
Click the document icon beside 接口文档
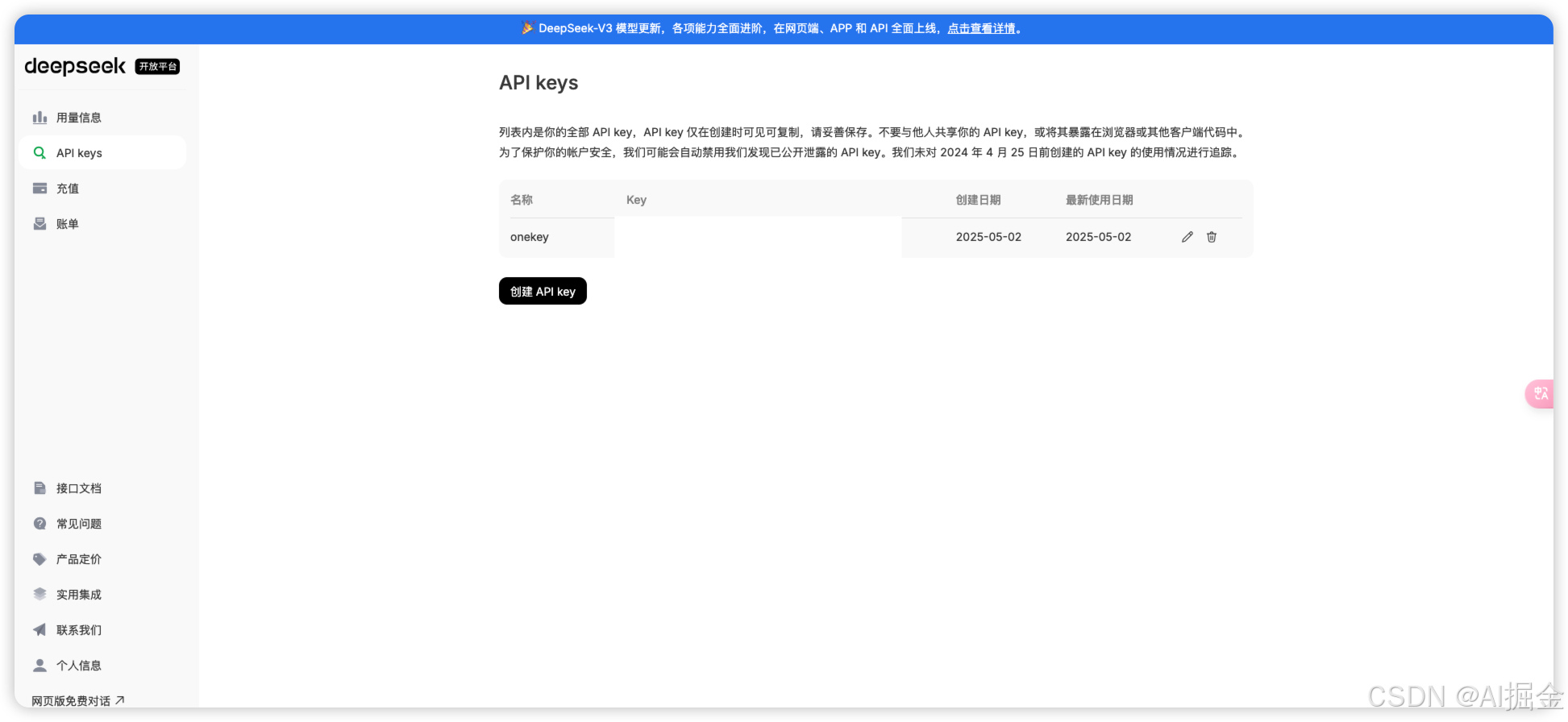pos(40,488)
